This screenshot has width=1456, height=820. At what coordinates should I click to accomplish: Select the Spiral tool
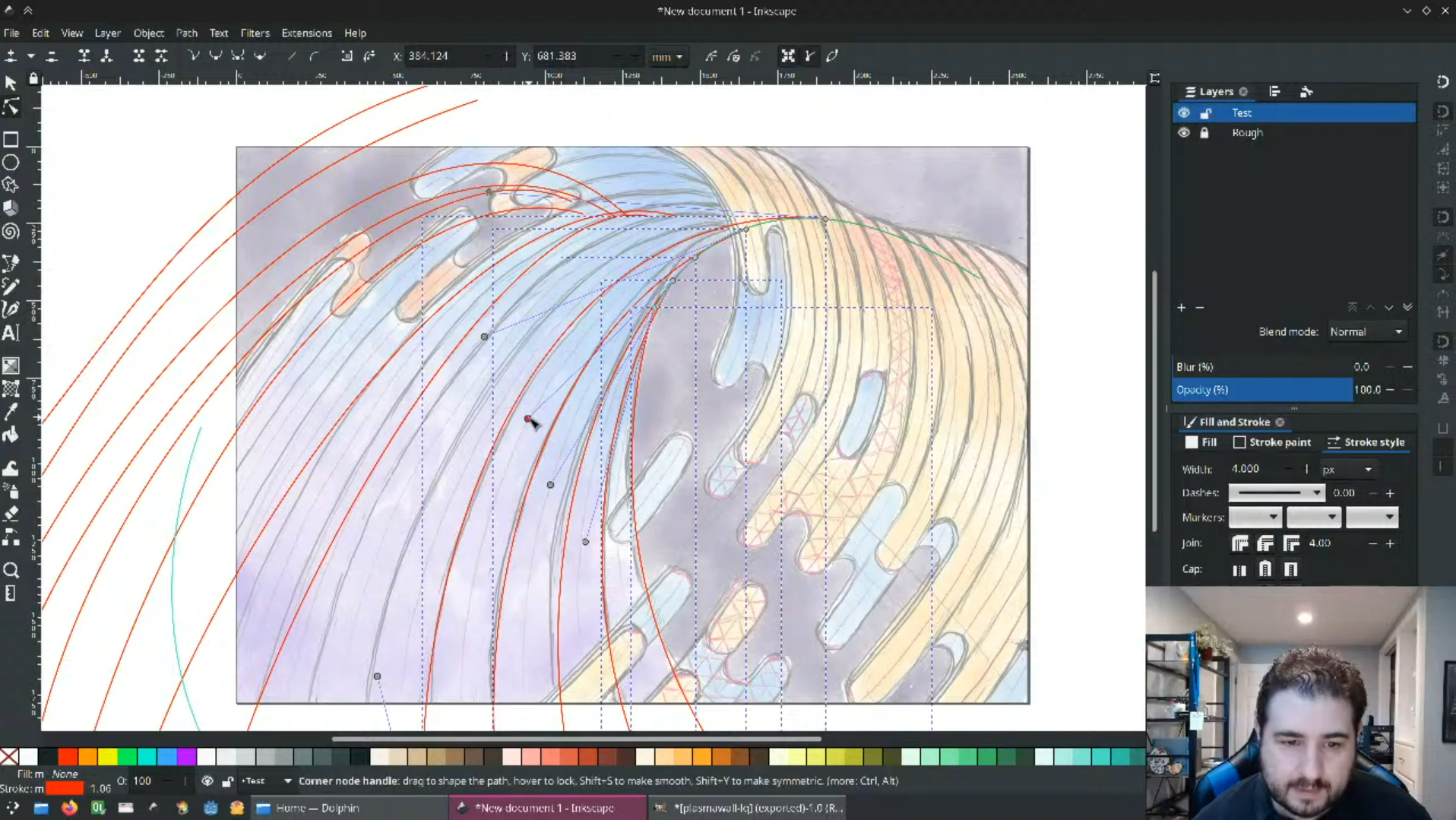11,231
